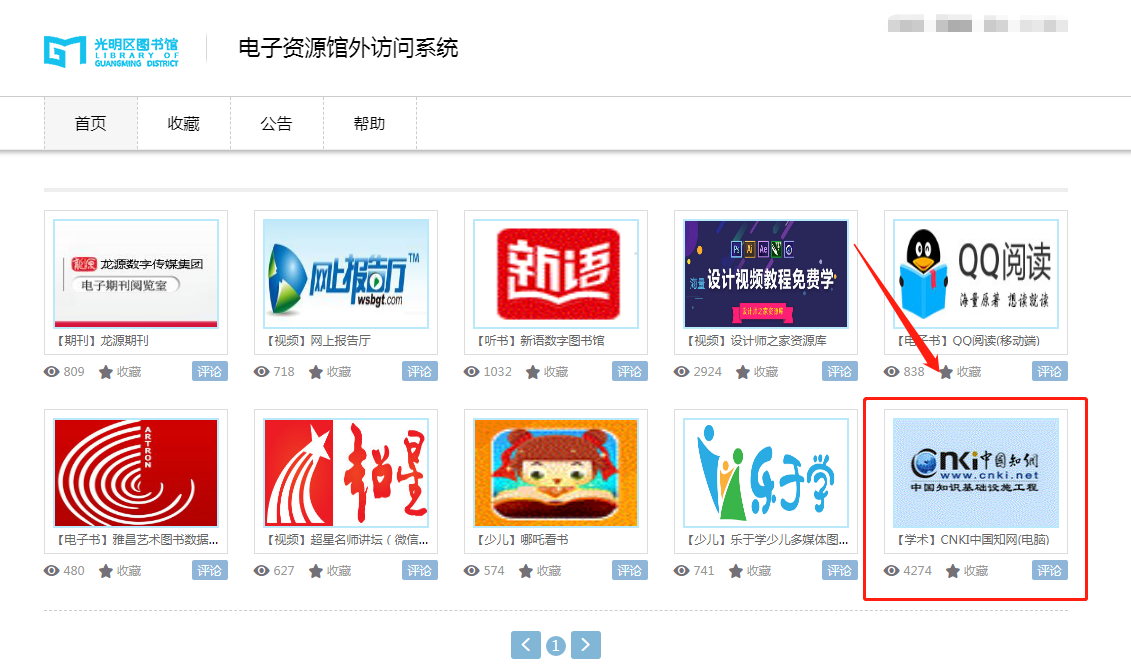Click the 【学术】CNKI中国知网(电脑) title
This screenshot has height=671, width=1131.
[x=972, y=540]
